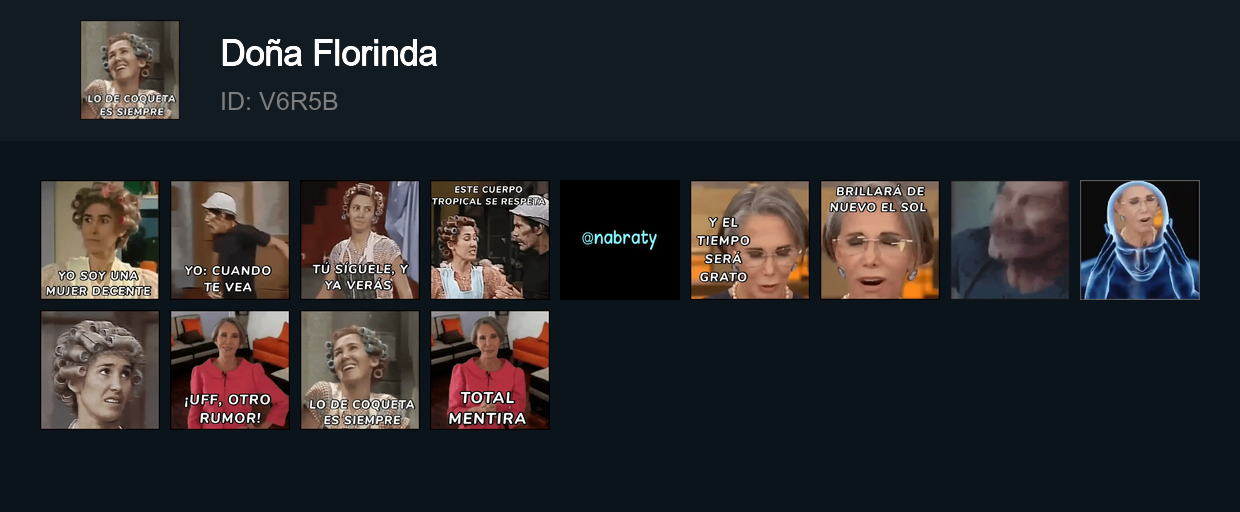Viewport: 1240px width, 512px height.
Task: Open the Doña Florinda pack avatar image
Action: [x=130, y=70]
